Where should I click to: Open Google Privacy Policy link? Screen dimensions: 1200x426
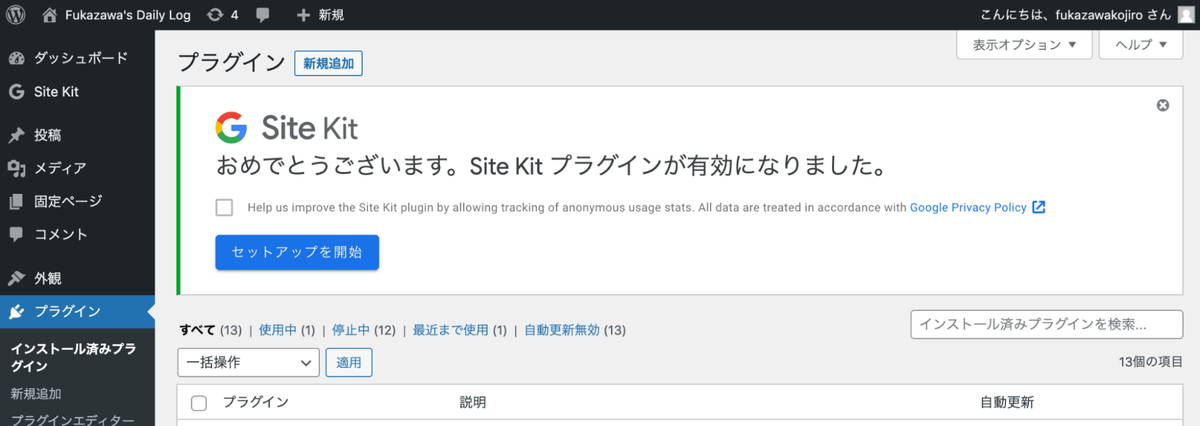coord(968,208)
